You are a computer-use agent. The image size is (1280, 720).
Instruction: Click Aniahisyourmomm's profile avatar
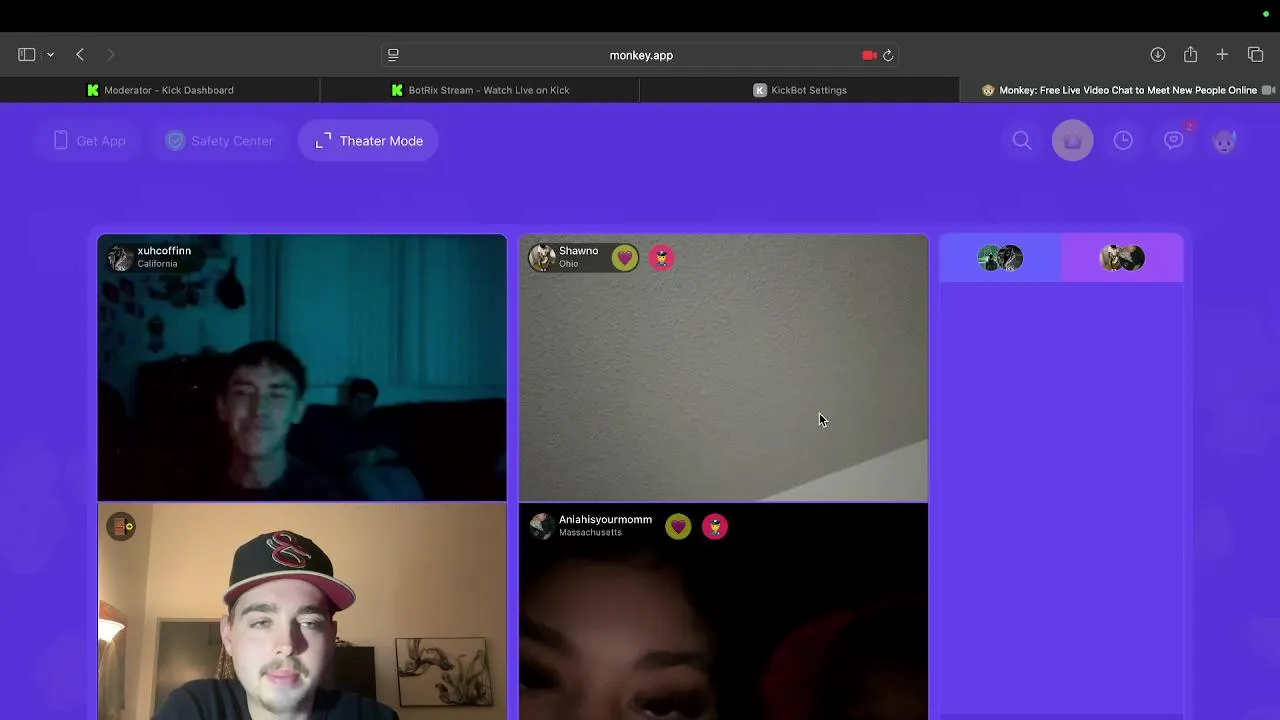[x=542, y=526]
